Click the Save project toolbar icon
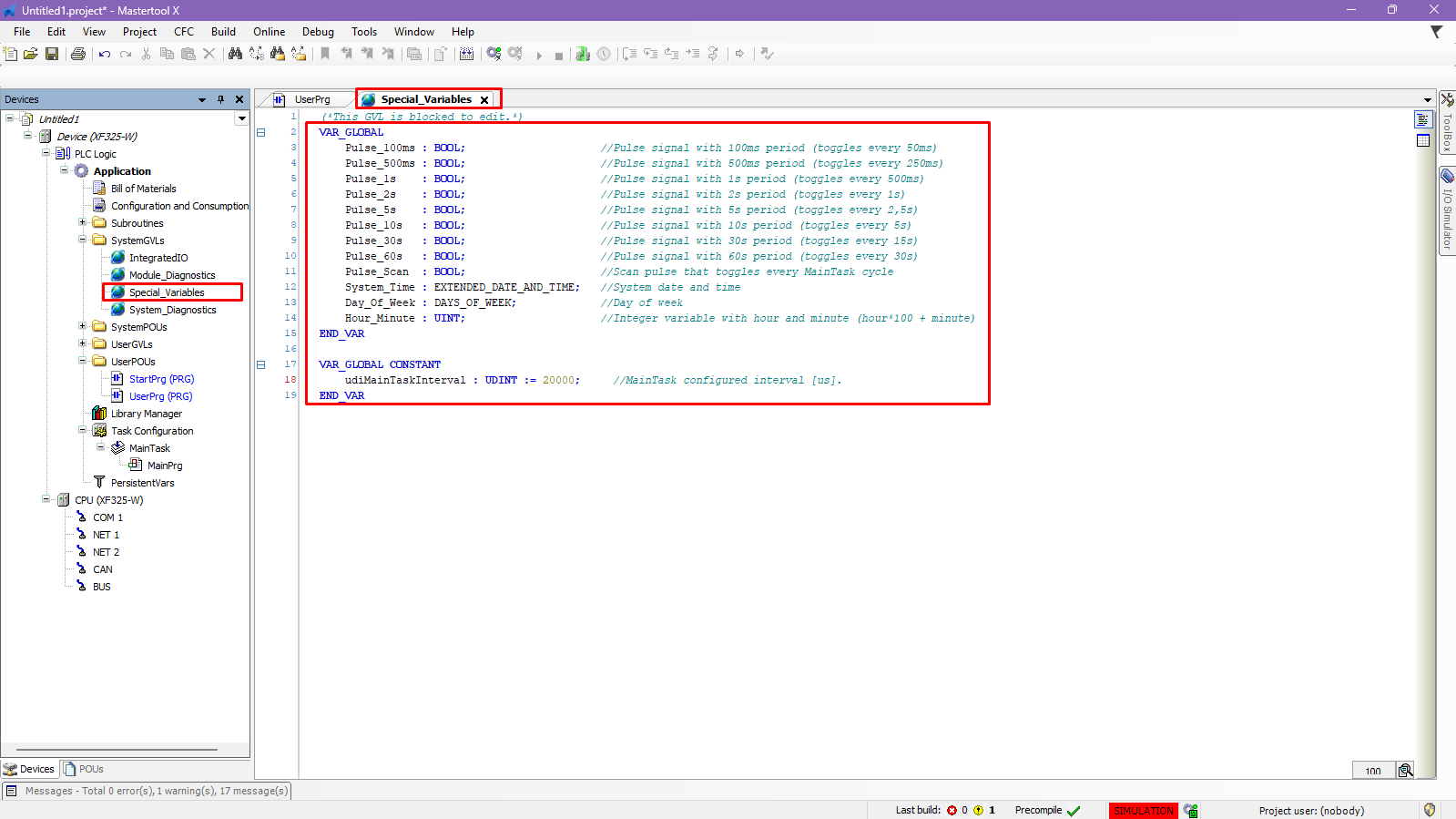The width and height of the screenshot is (1456, 819). point(52,55)
